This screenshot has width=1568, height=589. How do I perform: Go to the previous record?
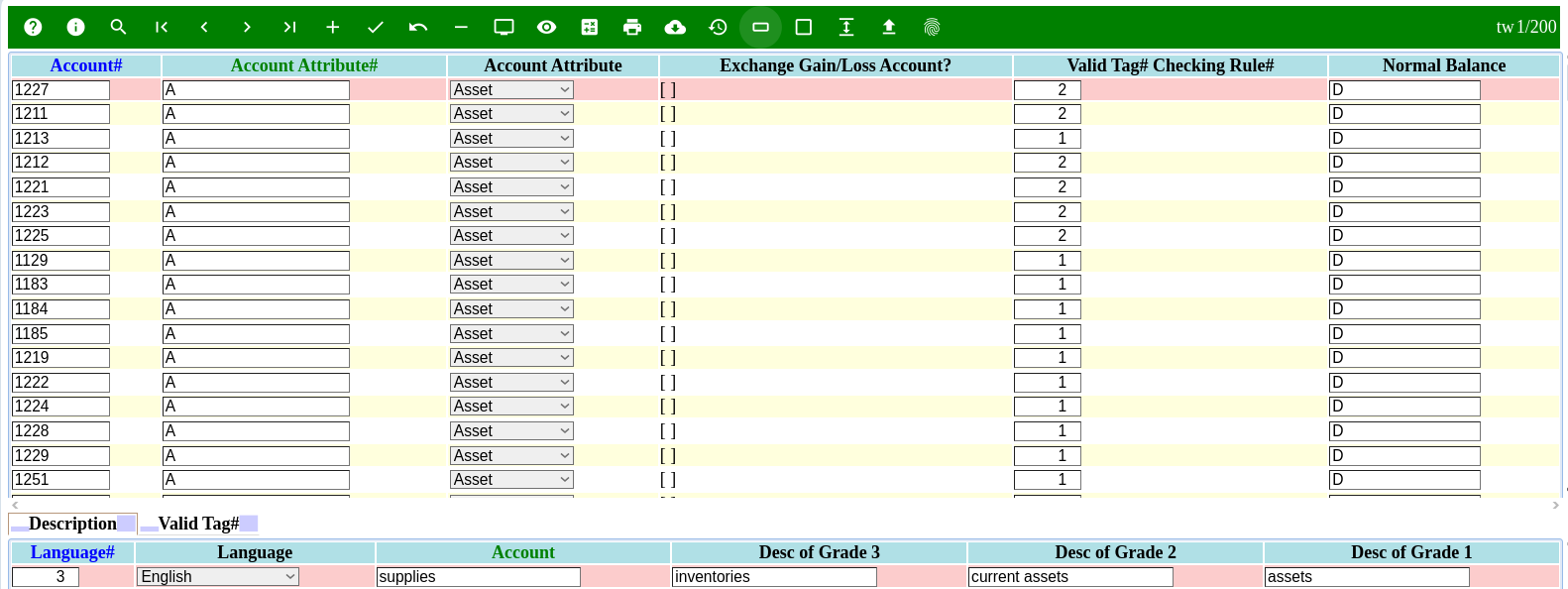click(x=204, y=27)
